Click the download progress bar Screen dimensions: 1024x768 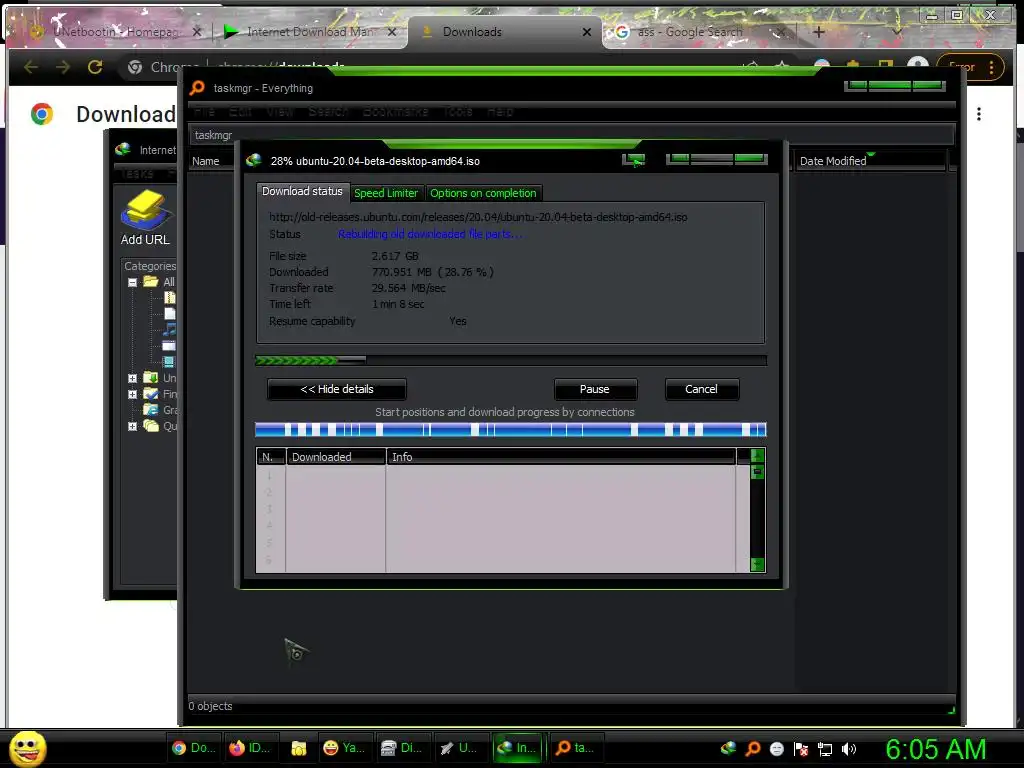tap(511, 360)
